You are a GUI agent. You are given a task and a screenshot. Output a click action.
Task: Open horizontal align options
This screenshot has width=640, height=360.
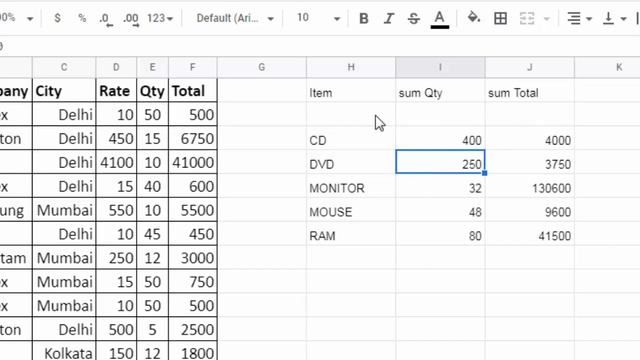tap(574, 18)
